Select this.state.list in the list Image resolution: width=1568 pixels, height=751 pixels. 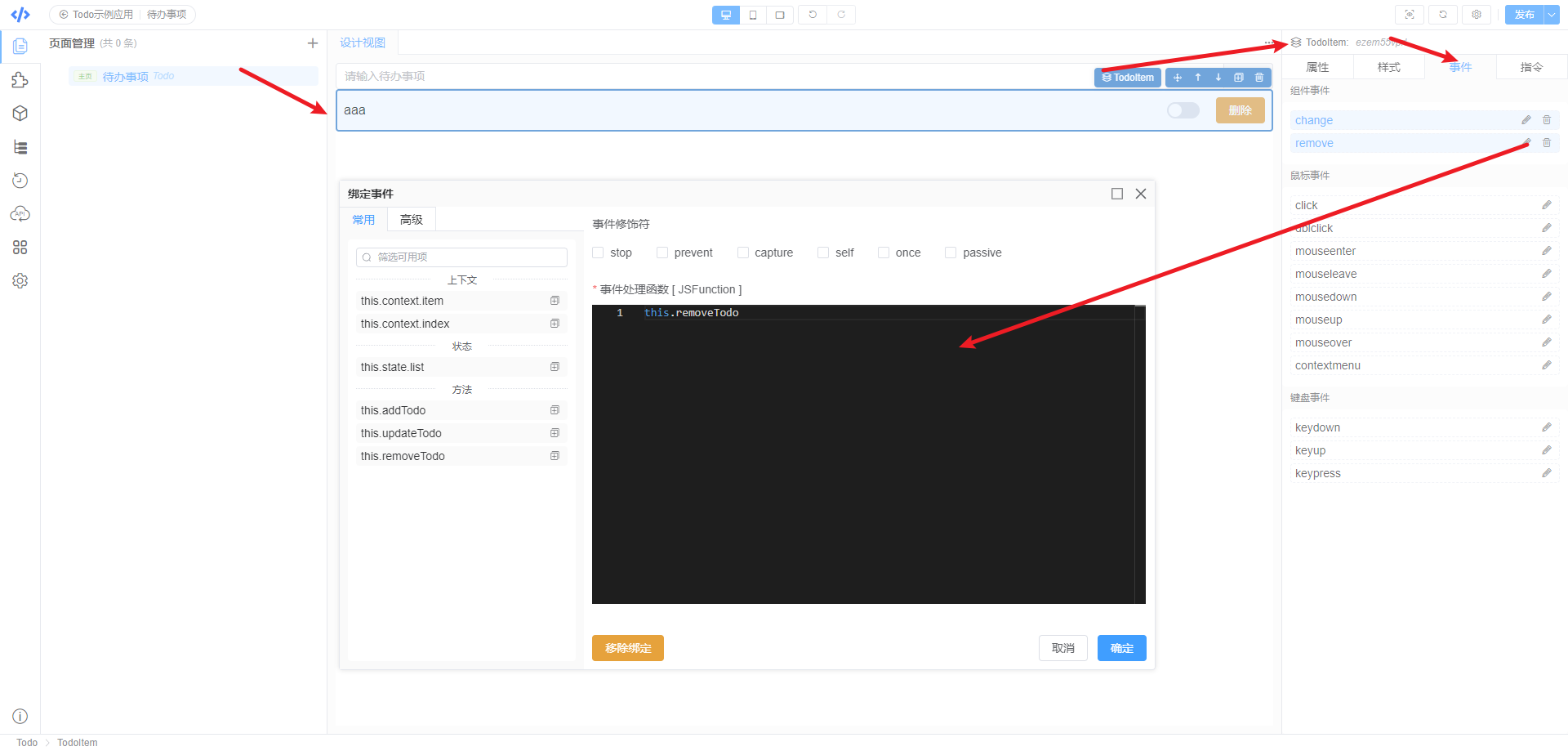(461, 367)
